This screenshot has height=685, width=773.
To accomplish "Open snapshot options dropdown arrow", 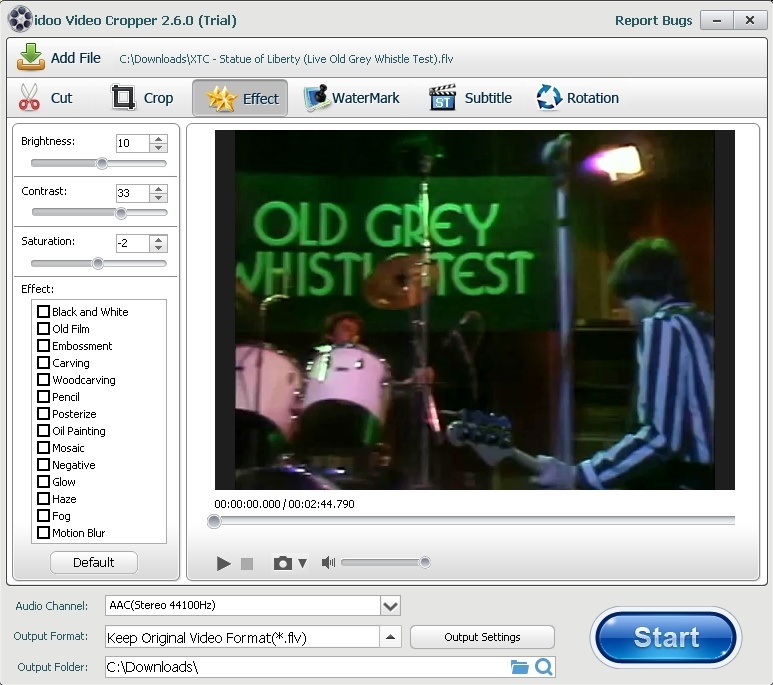I will click(x=303, y=563).
